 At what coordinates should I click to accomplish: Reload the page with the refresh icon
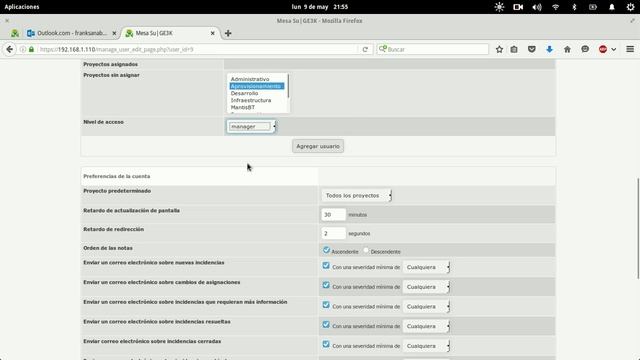[365, 49]
